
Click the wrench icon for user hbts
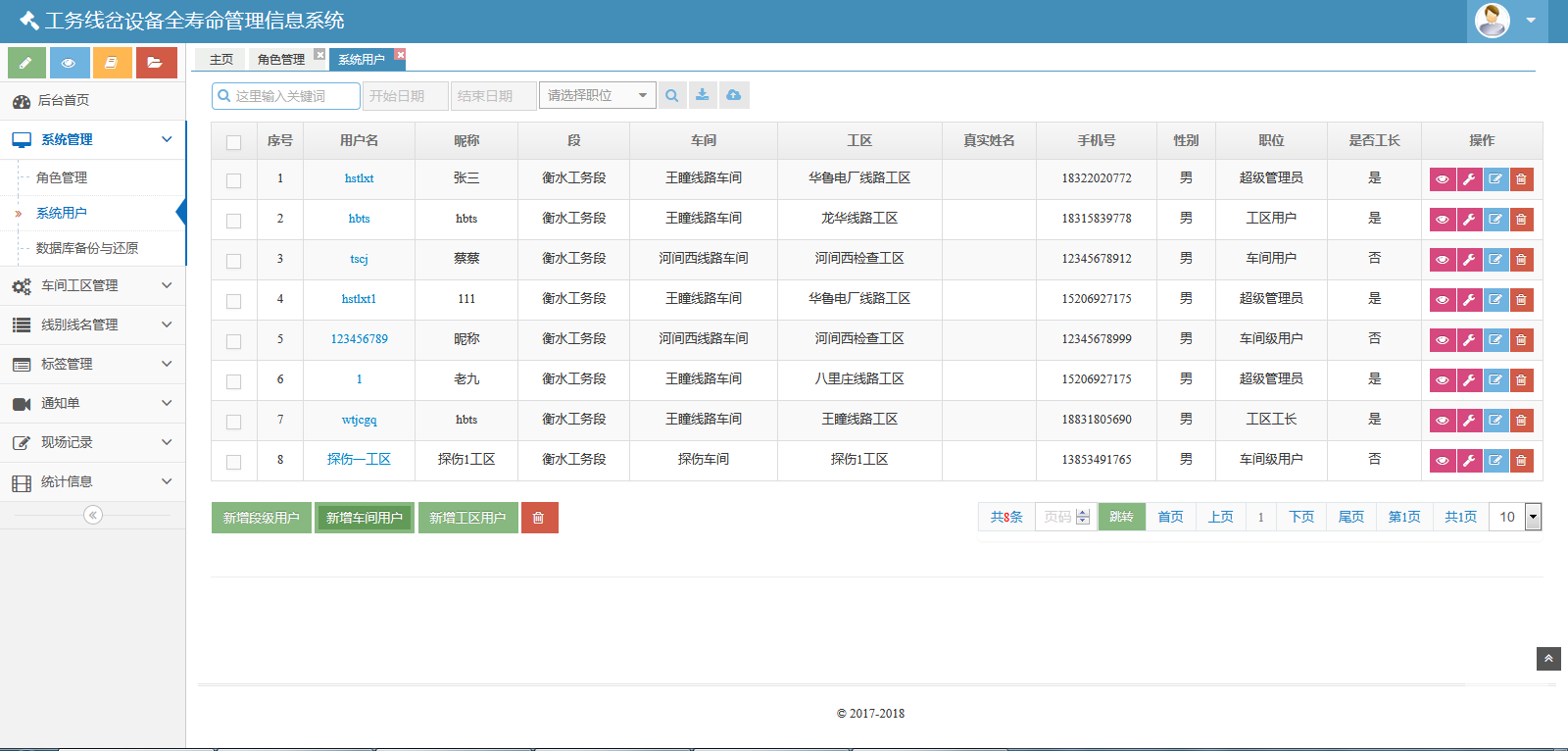click(1468, 220)
